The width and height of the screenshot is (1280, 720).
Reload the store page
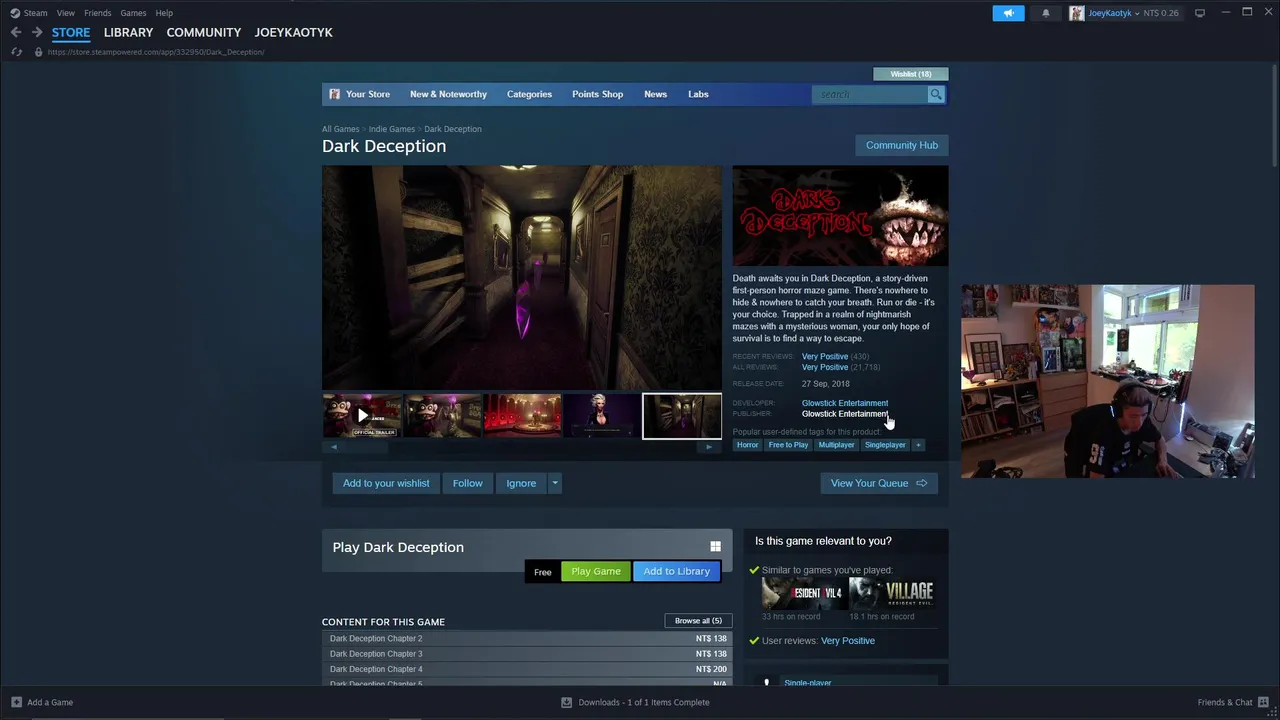(x=16, y=52)
